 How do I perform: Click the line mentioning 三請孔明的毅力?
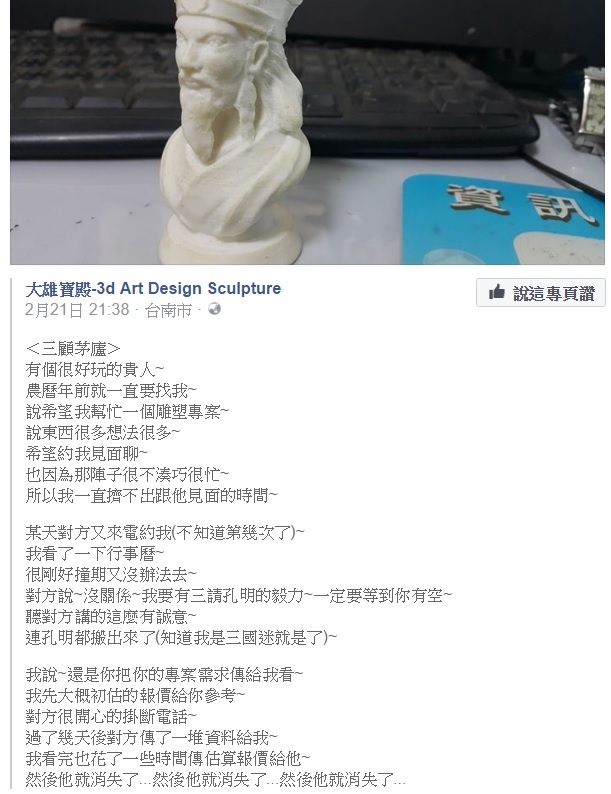coord(238,596)
